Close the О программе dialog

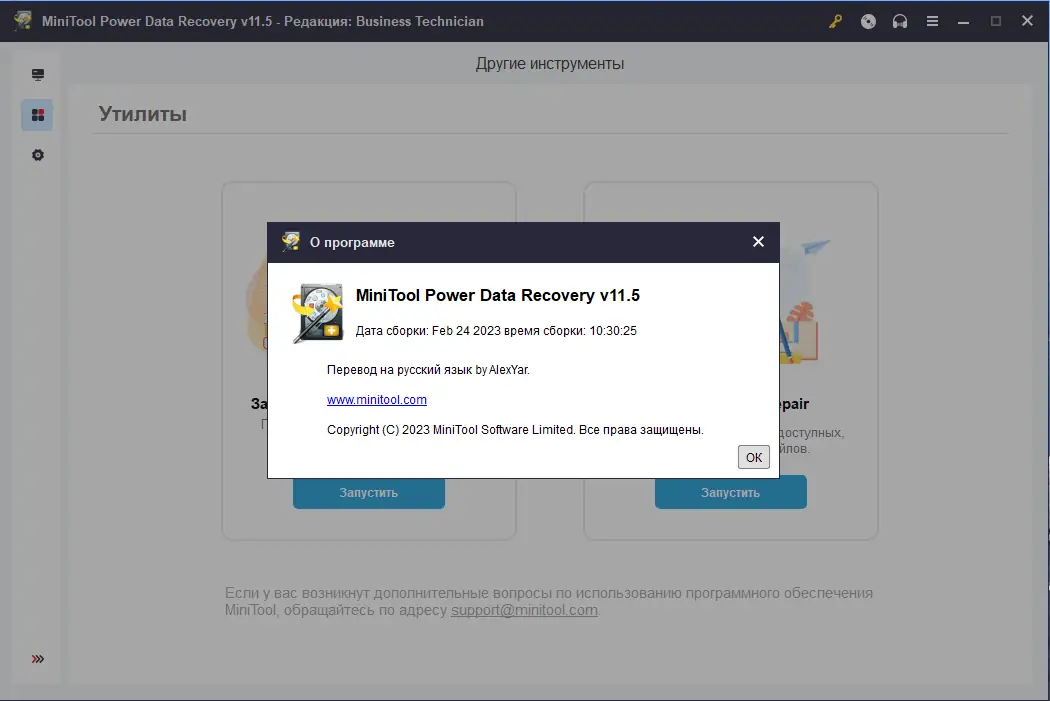(757, 242)
